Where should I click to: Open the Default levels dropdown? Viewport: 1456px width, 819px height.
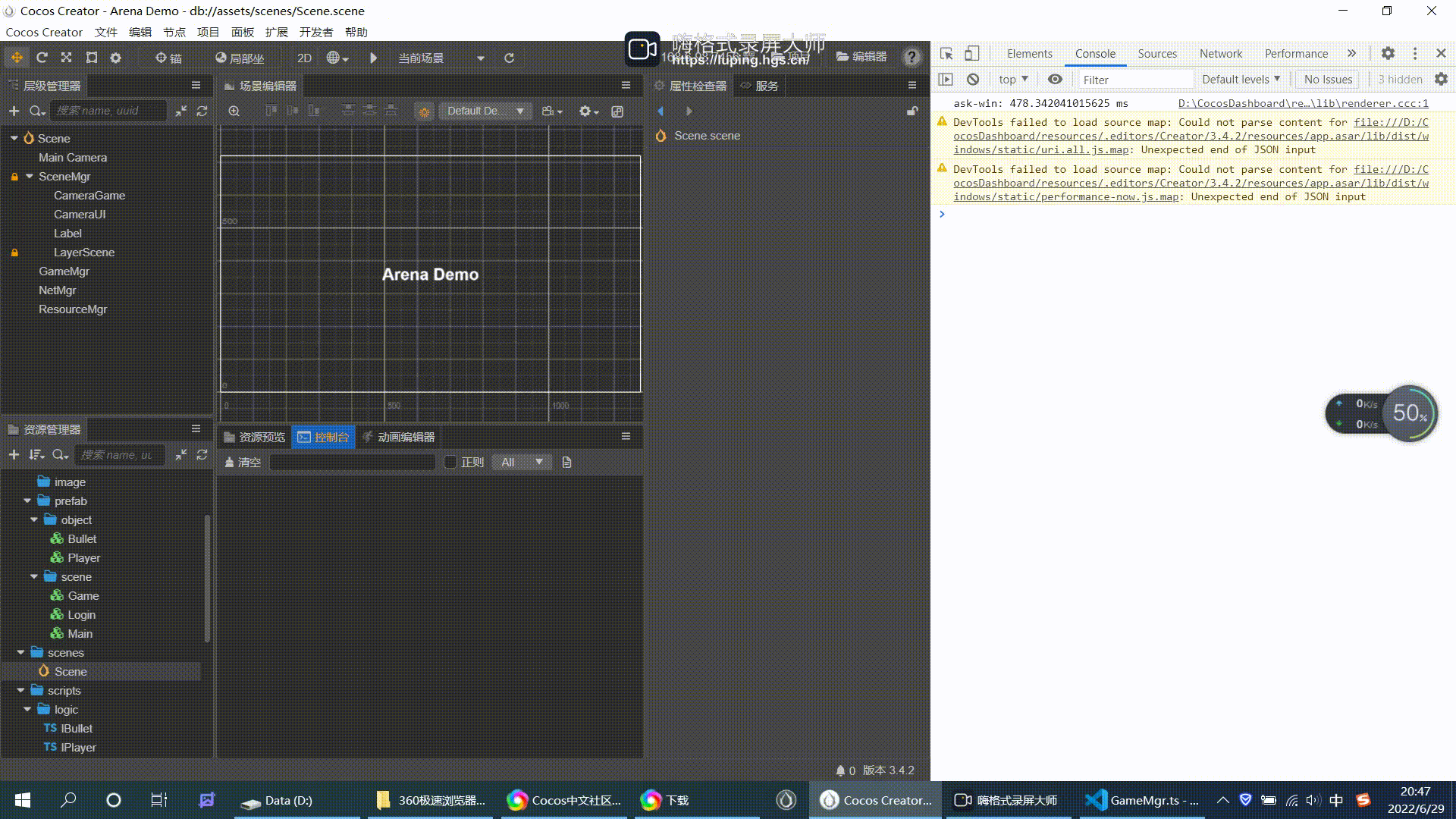[1241, 79]
